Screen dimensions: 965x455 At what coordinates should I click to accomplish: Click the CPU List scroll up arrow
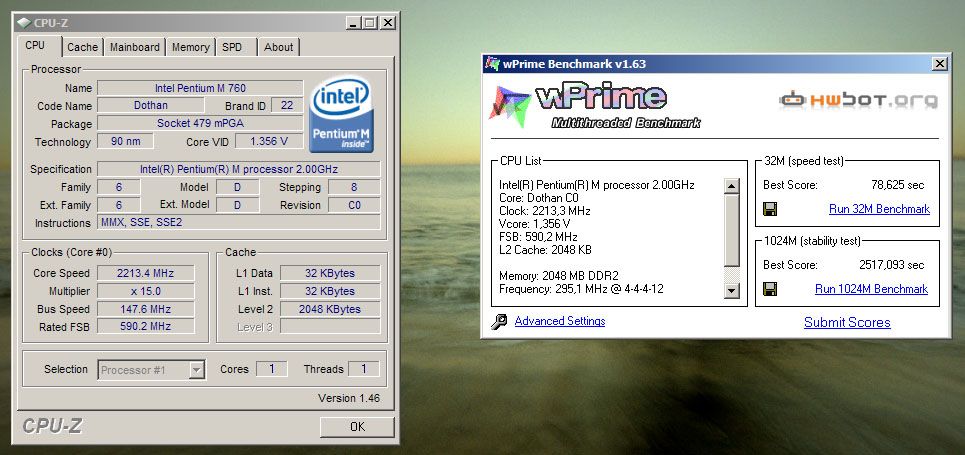click(x=732, y=186)
